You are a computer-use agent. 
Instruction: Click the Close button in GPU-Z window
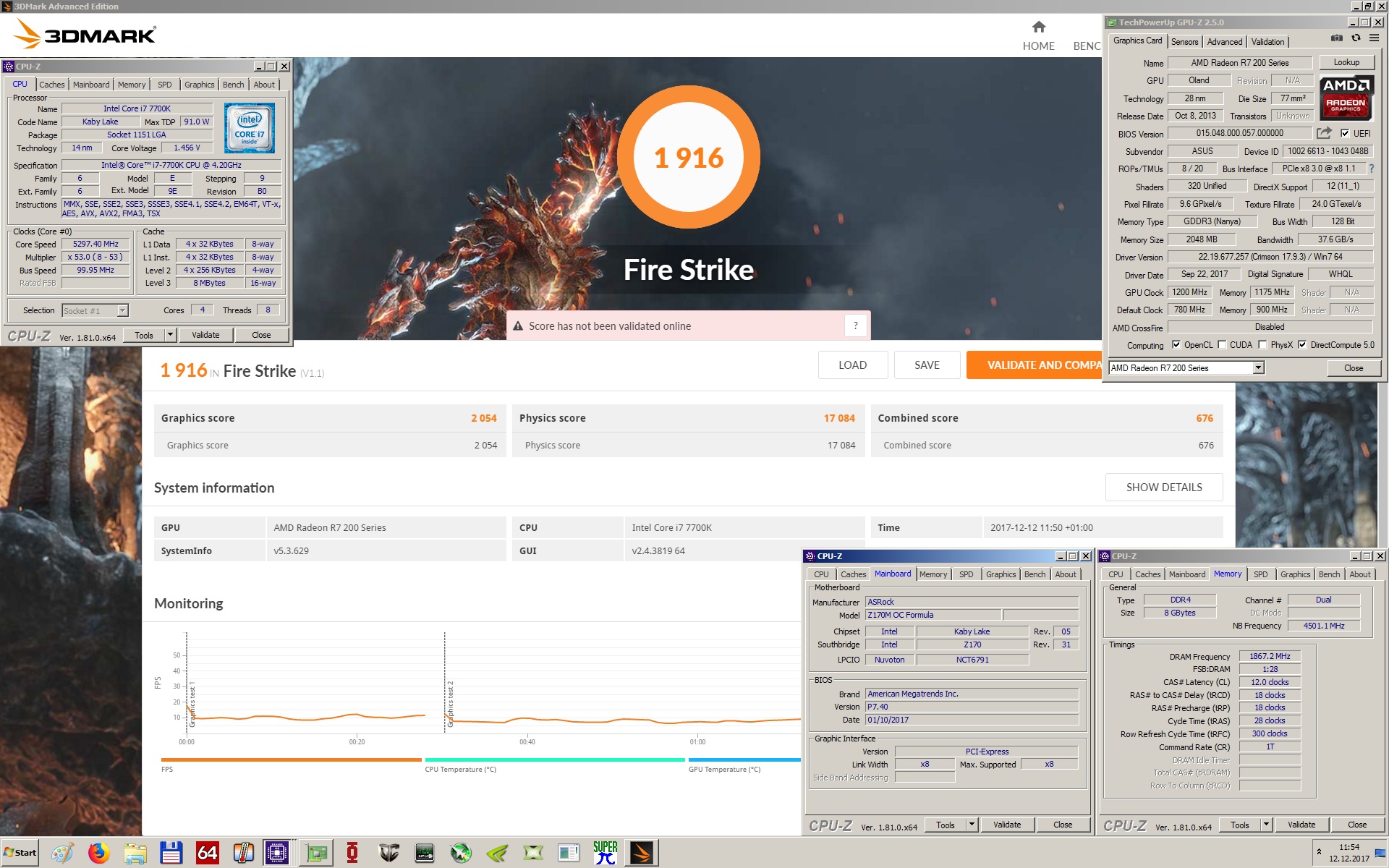pyautogui.click(x=1353, y=368)
